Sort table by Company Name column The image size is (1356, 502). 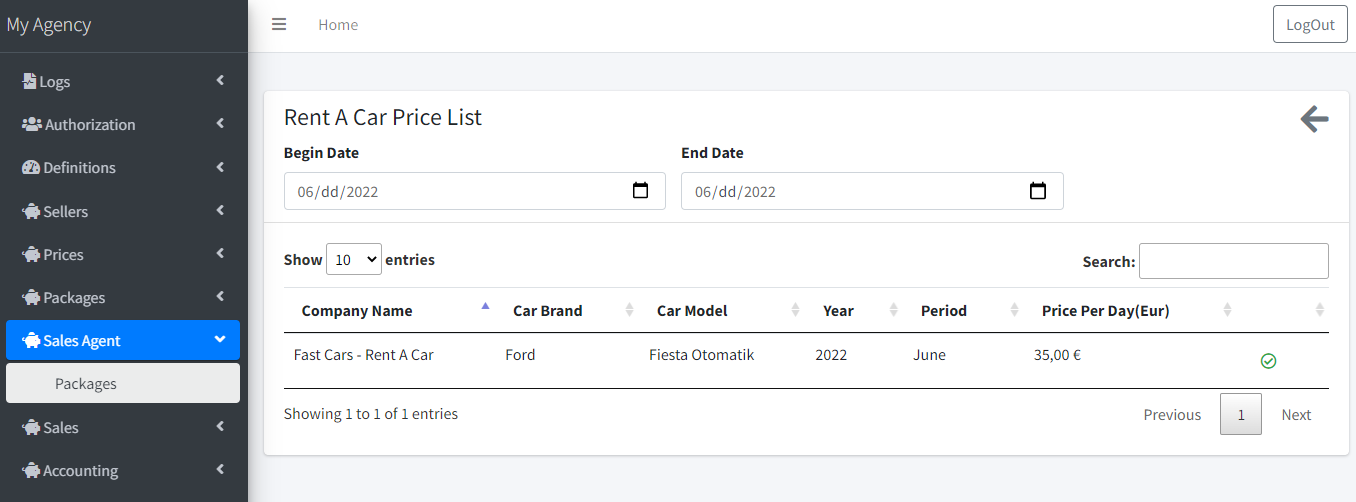[357, 310]
